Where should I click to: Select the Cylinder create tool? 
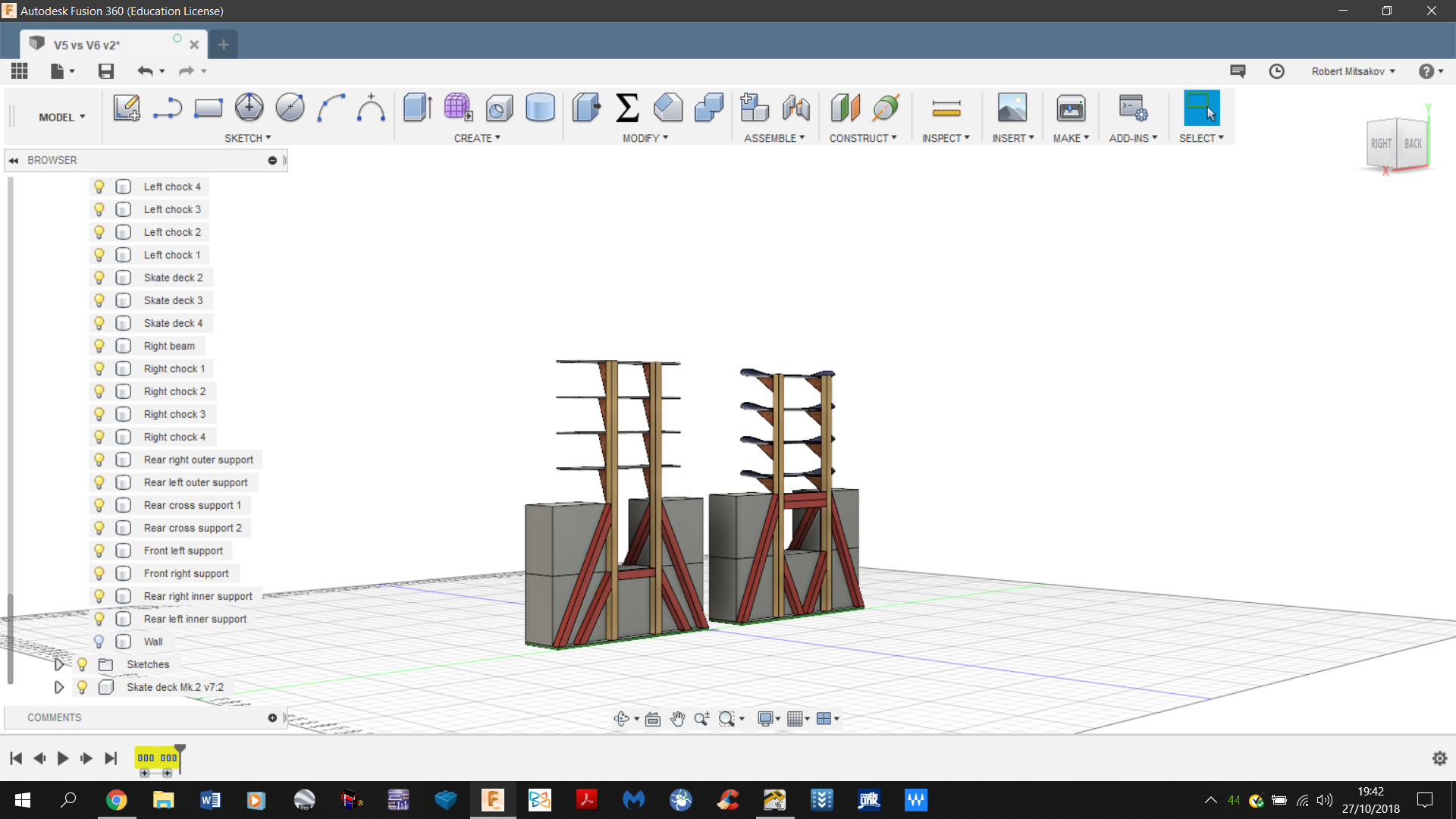pos(540,108)
